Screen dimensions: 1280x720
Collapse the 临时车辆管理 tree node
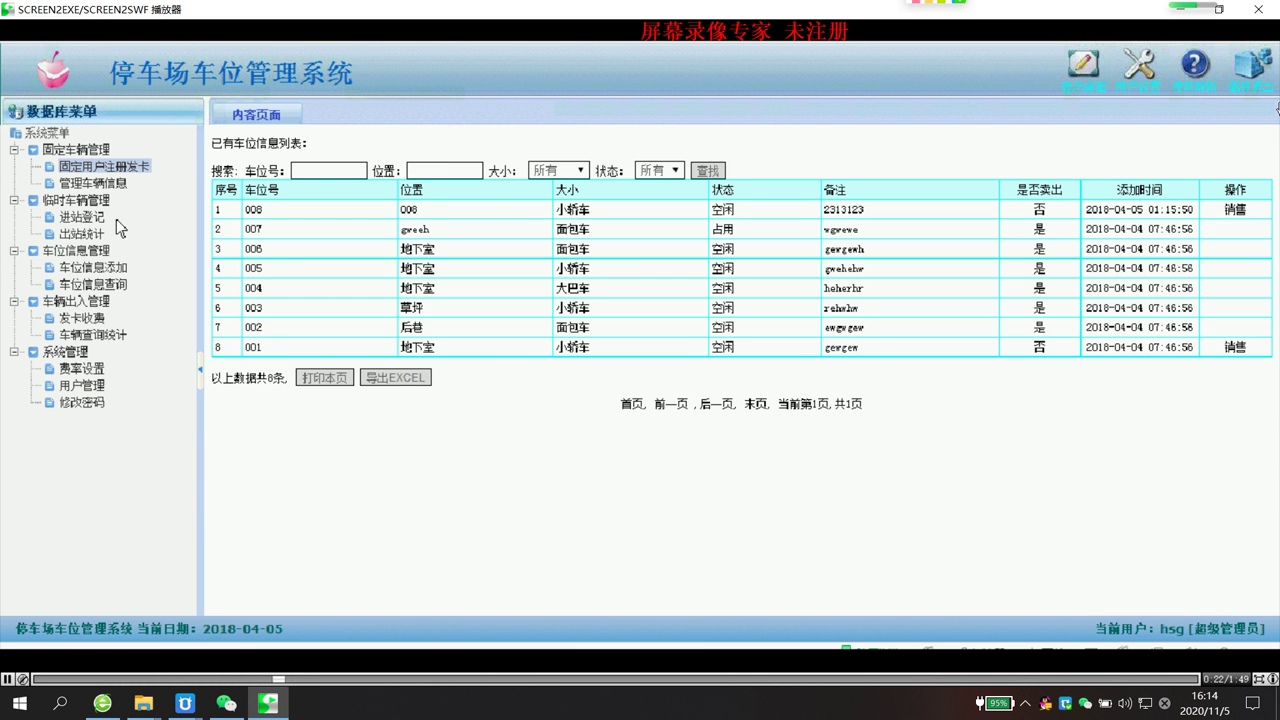(x=16, y=201)
